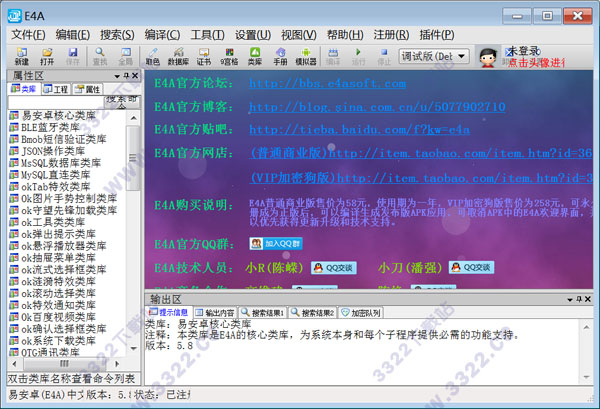This screenshot has width=600, height=409.
Task: Close the 输出区 panel
Action: 588,299
